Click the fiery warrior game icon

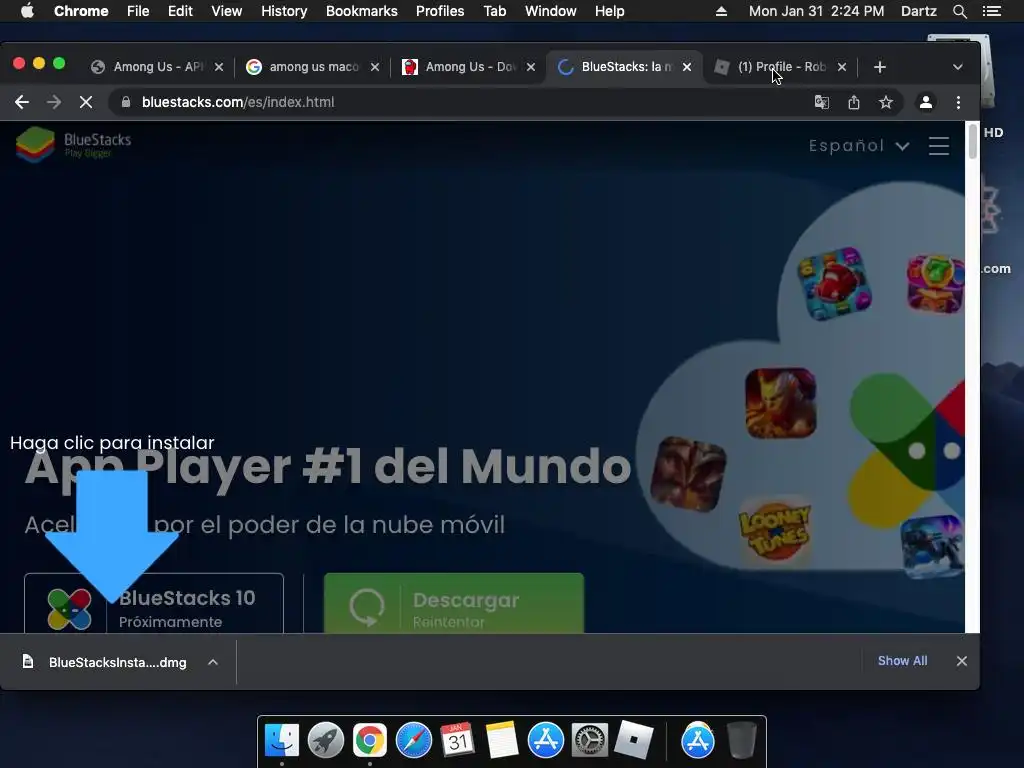click(780, 403)
